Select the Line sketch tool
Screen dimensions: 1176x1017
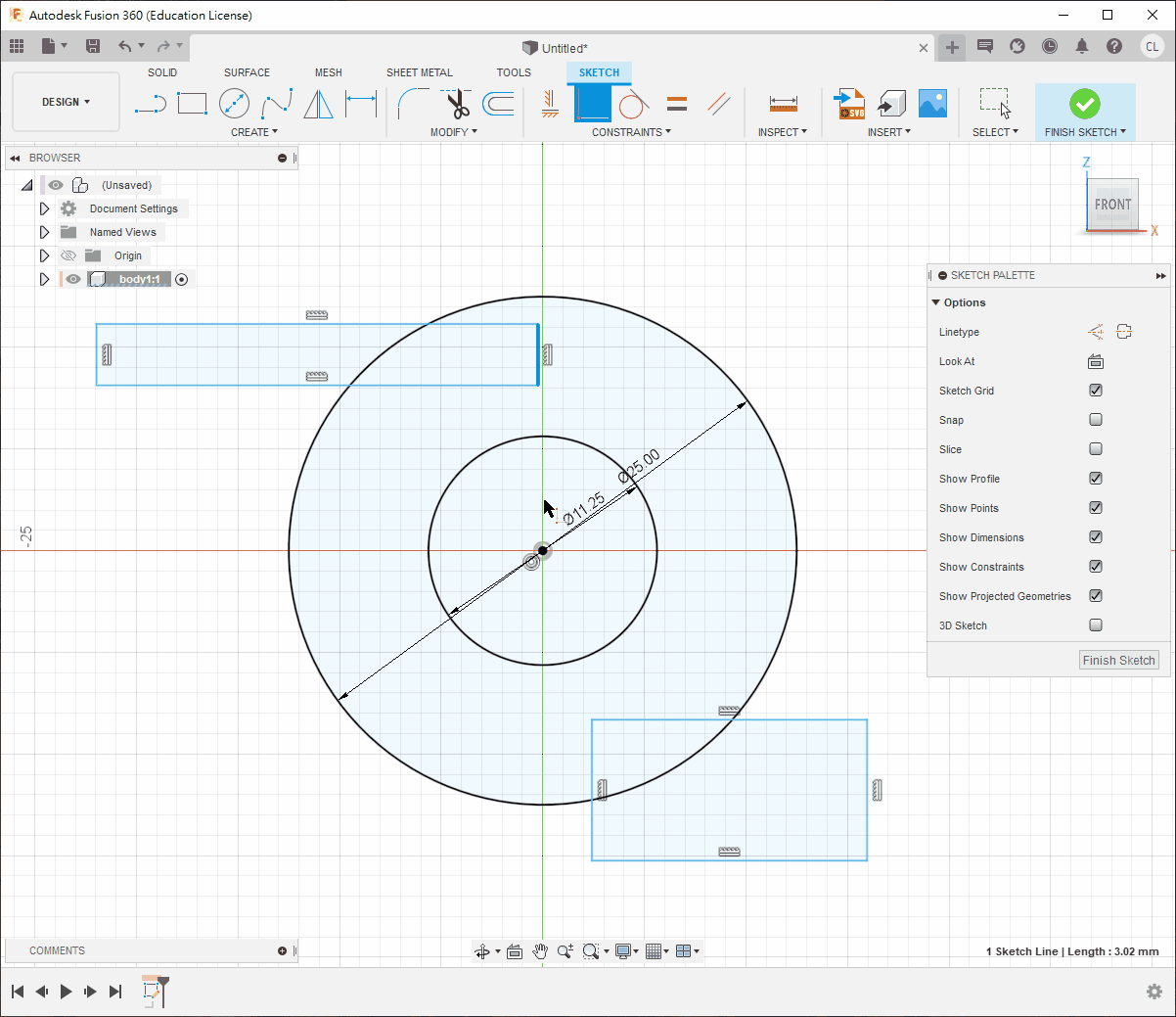[150, 103]
